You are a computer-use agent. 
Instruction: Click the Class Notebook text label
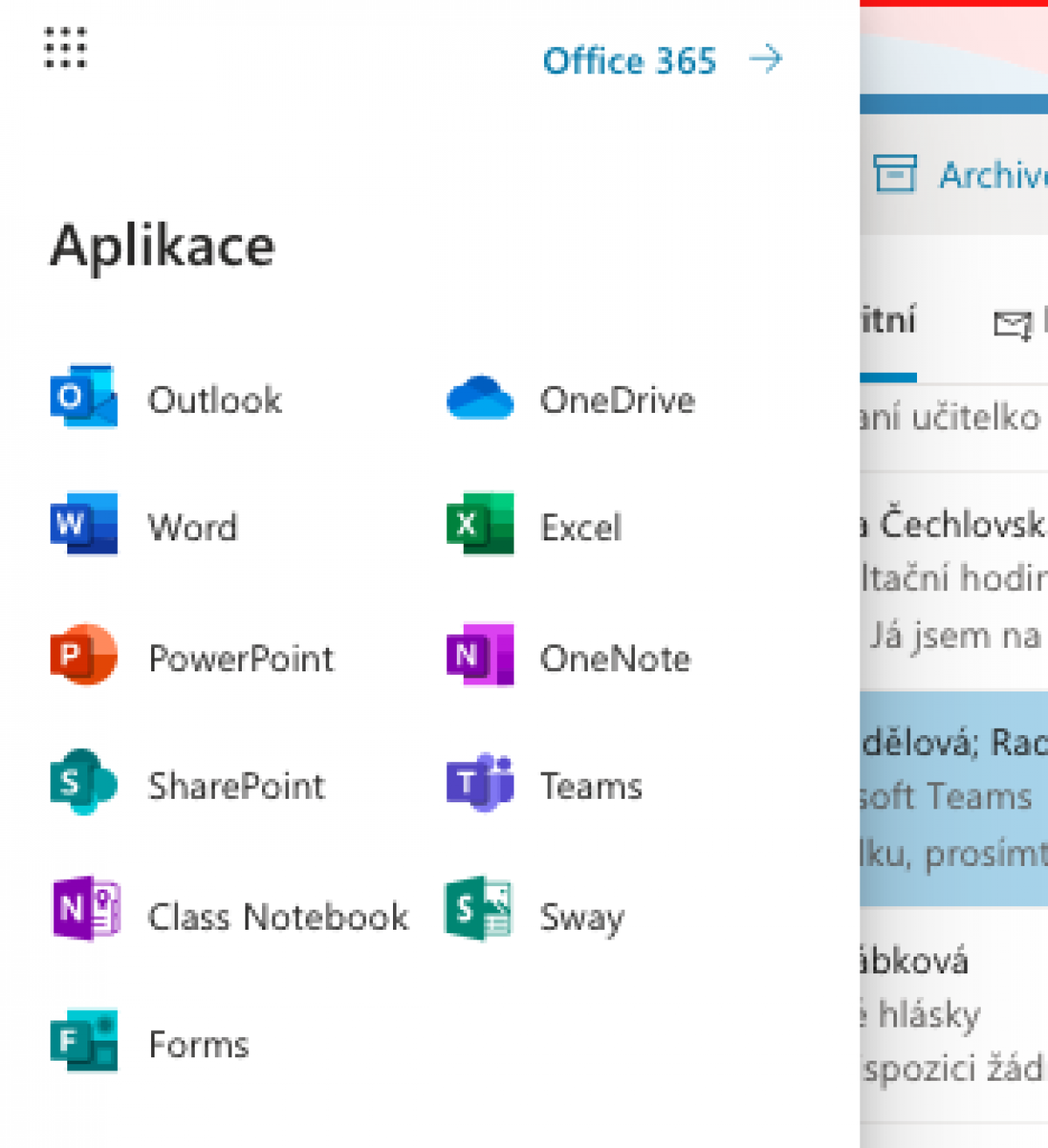(278, 917)
